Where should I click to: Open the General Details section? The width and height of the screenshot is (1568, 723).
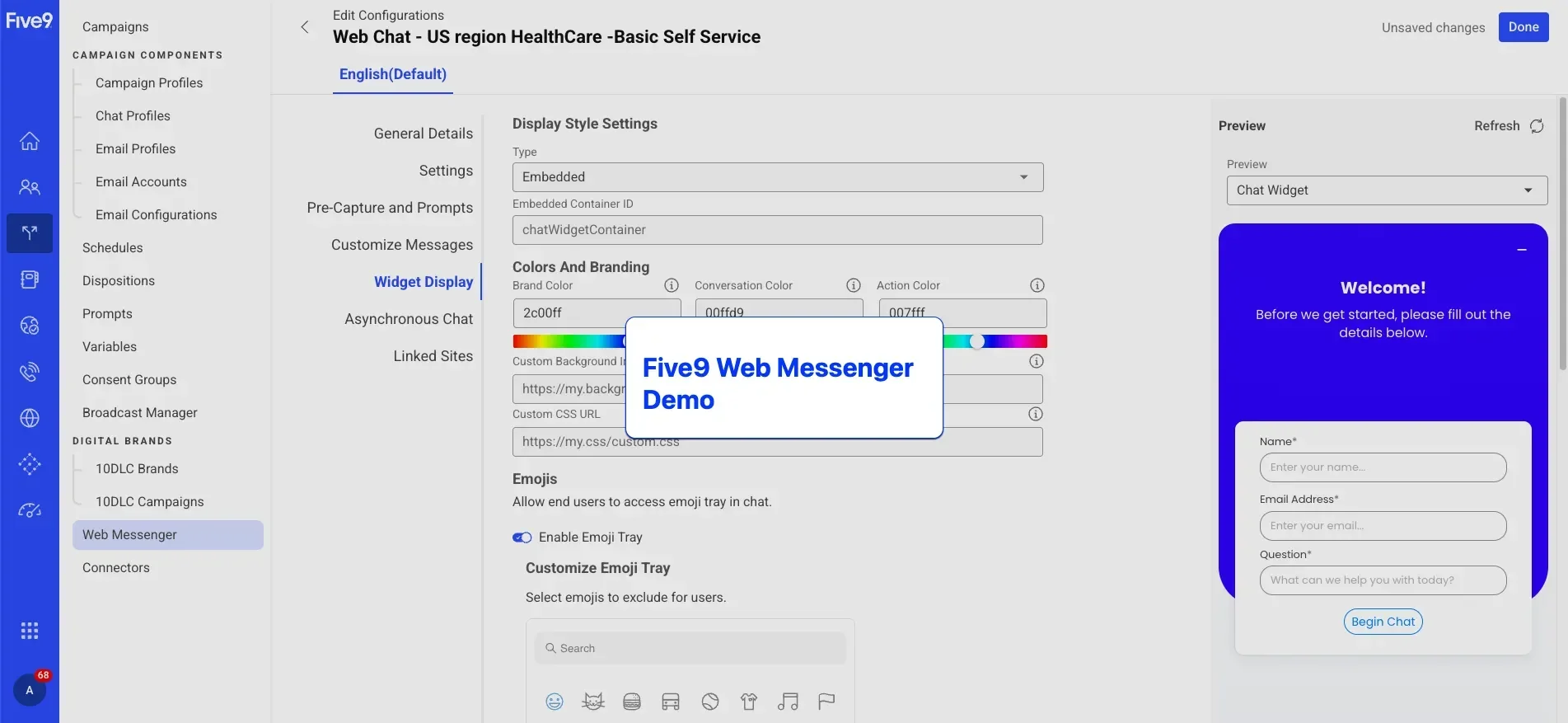point(424,134)
